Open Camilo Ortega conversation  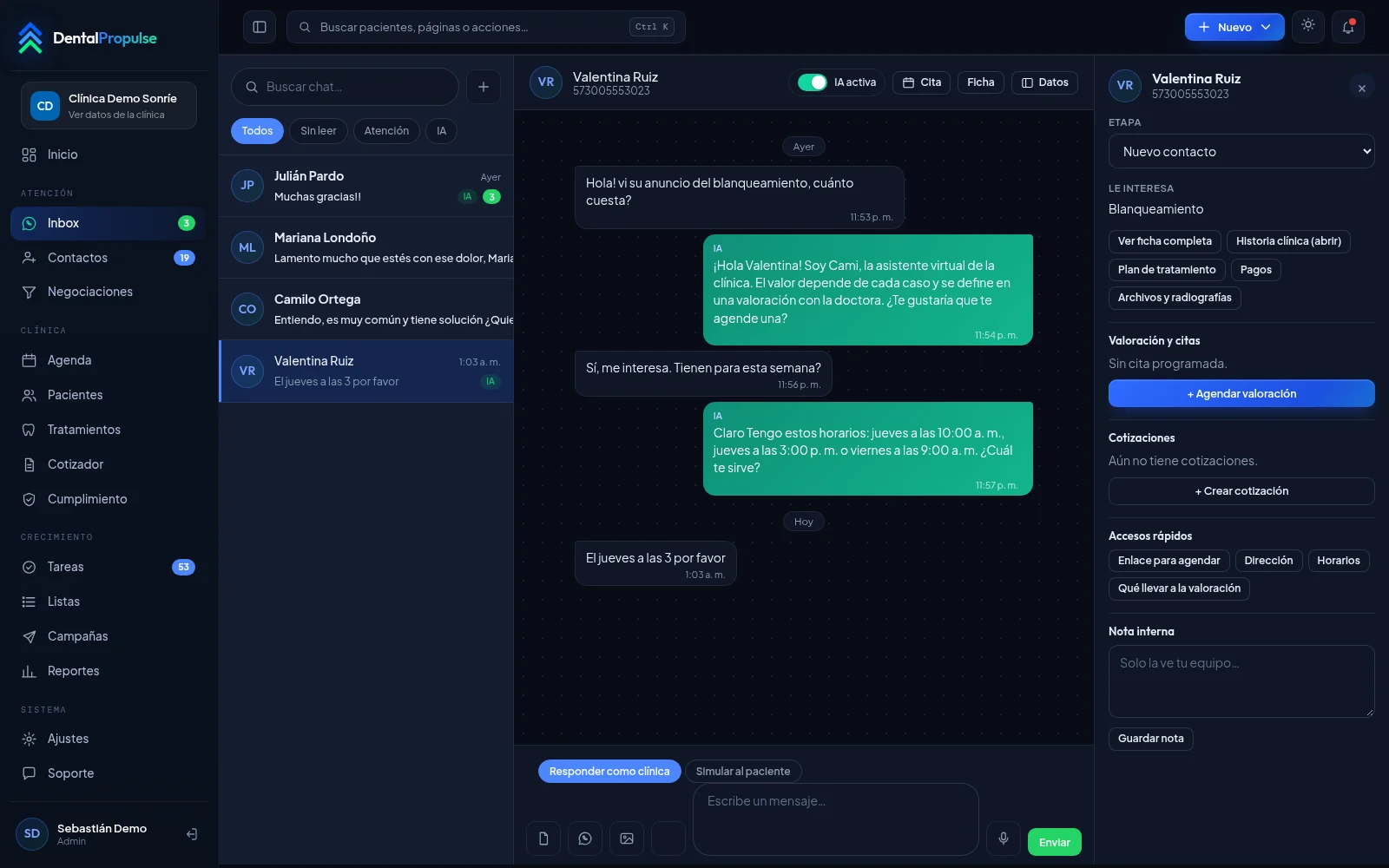point(366,309)
